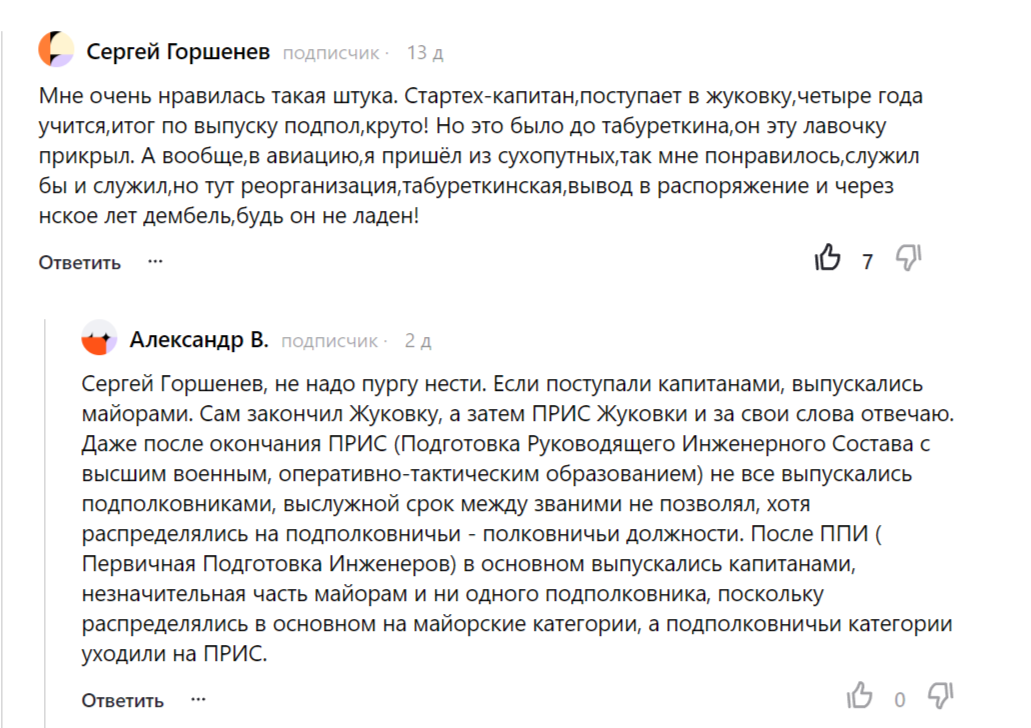Click the thumbs-up counter showing 7
The image size is (1031, 728).
866,260
